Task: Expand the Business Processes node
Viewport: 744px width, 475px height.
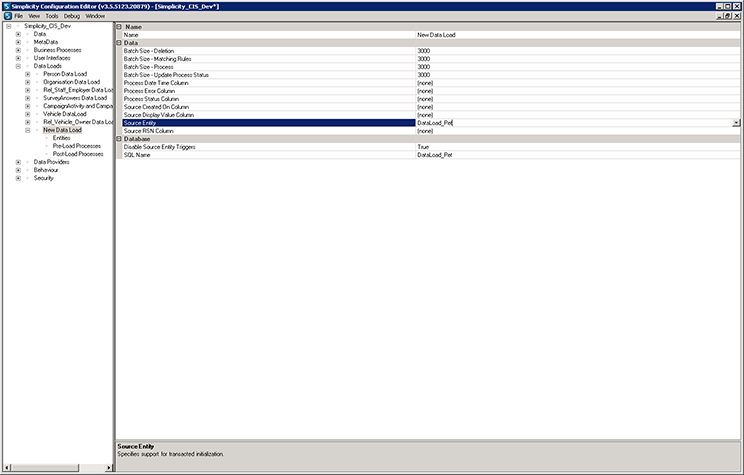Action: 18,50
